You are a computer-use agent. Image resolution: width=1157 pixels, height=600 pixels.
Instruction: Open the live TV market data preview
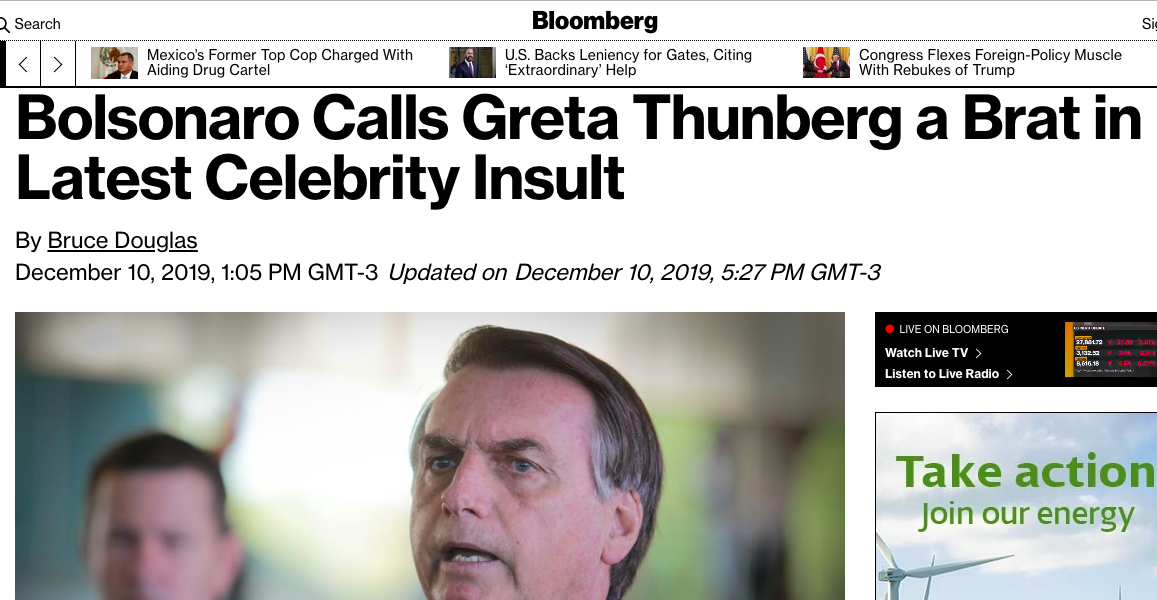click(1110, 349)
